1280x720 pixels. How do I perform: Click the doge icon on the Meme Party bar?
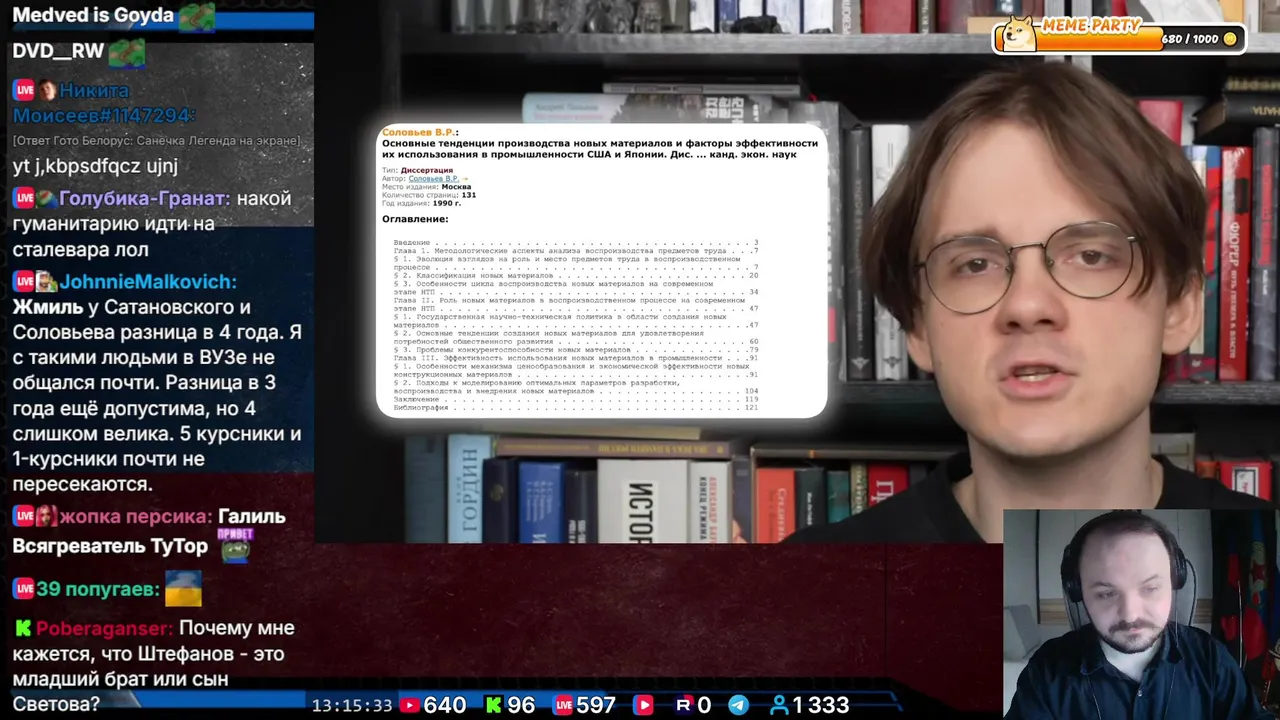pyautogui.click(x=1019, y=35)
